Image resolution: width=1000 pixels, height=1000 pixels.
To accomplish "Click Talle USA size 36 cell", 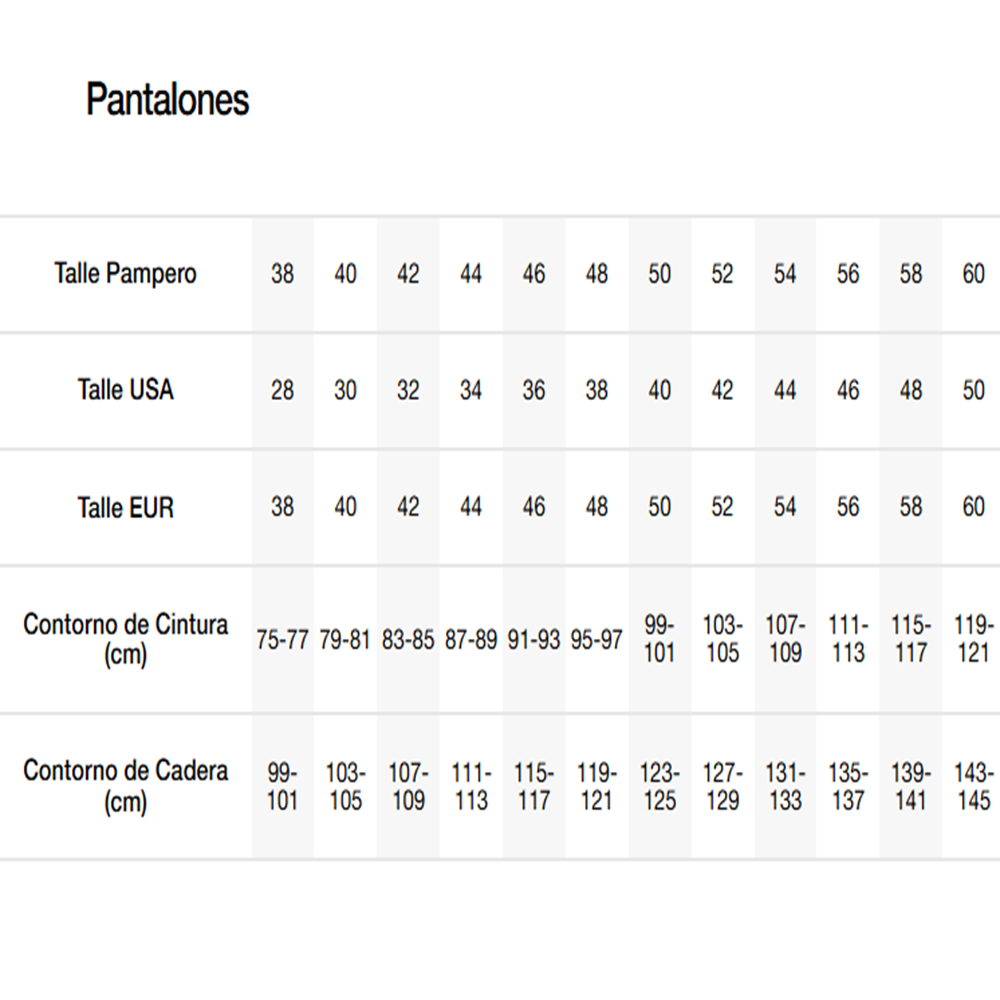I will (534, 390).
